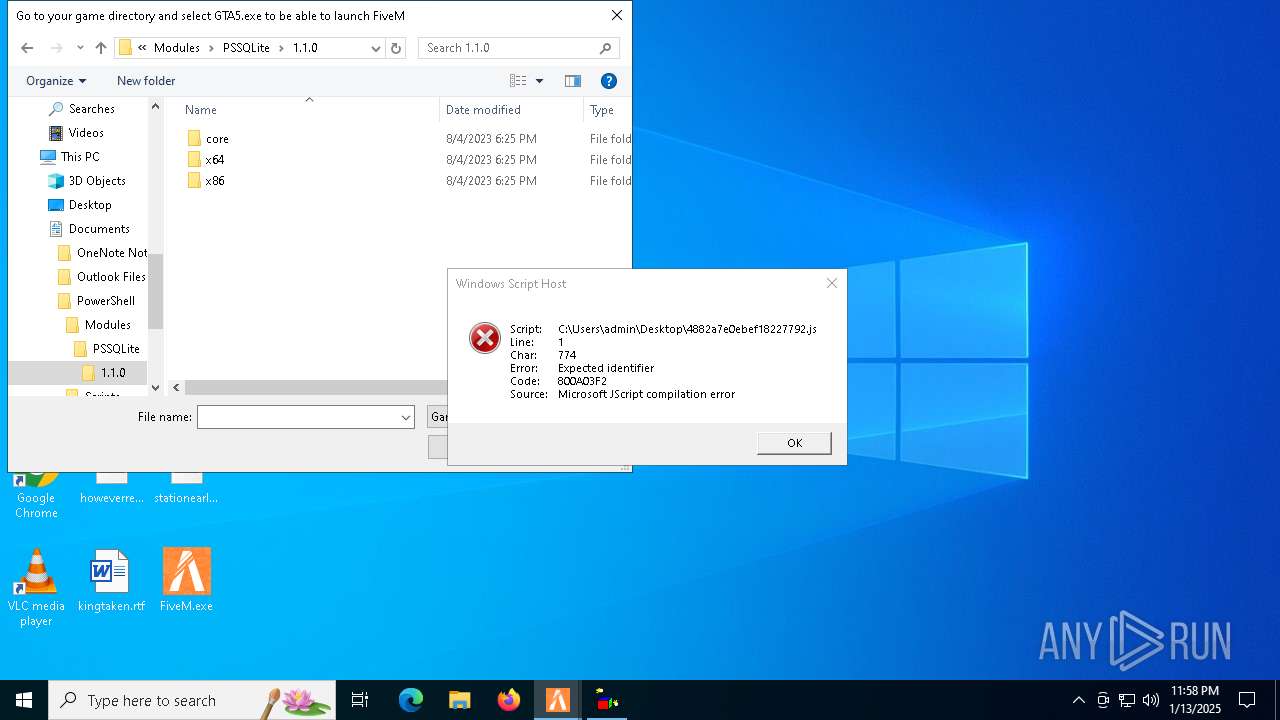1280x720 pixels.
Task: Select Outlook Files folder in tree
Action: point(111,277)
